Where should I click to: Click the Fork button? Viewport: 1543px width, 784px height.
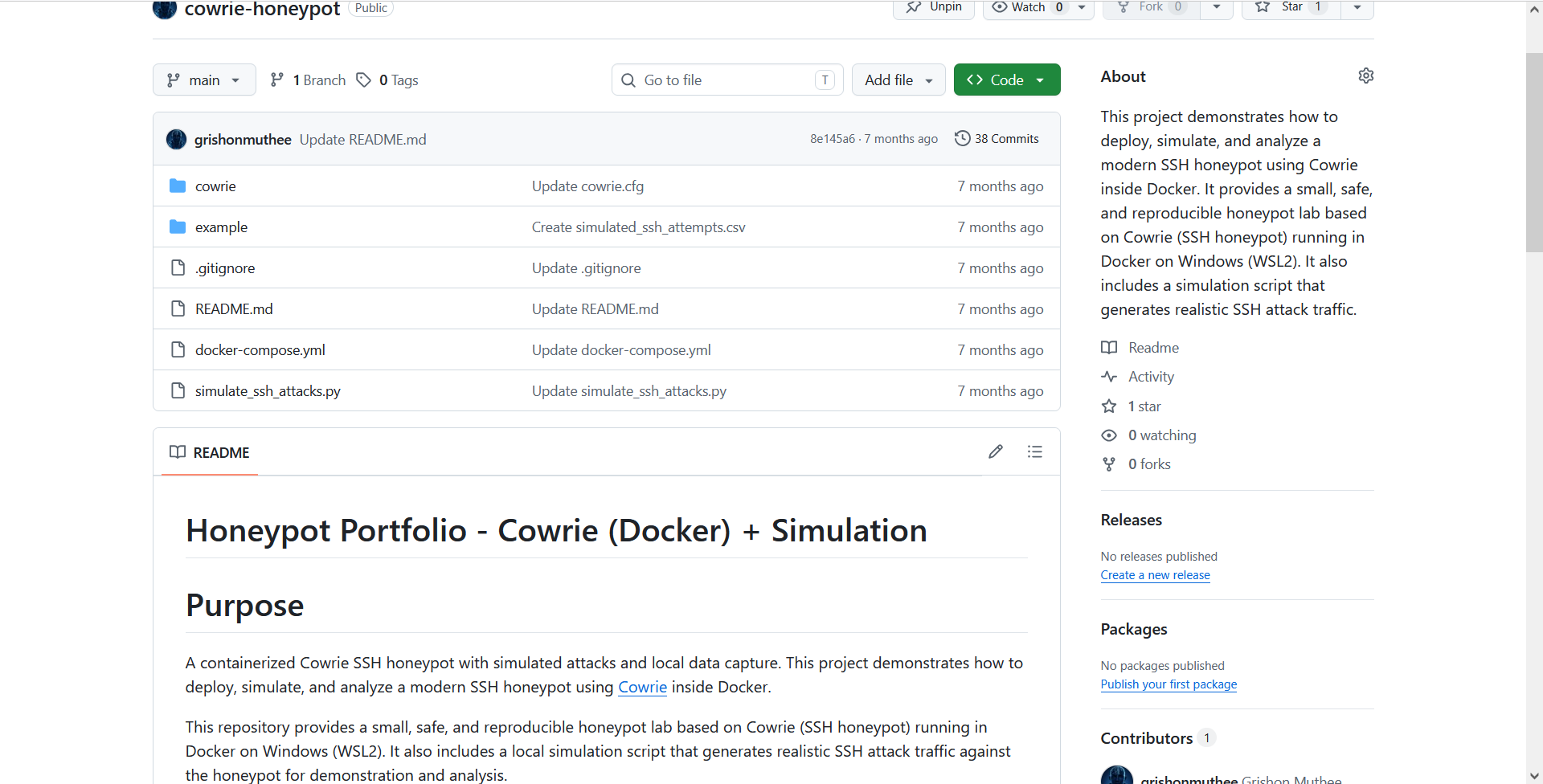(1151, 7)
